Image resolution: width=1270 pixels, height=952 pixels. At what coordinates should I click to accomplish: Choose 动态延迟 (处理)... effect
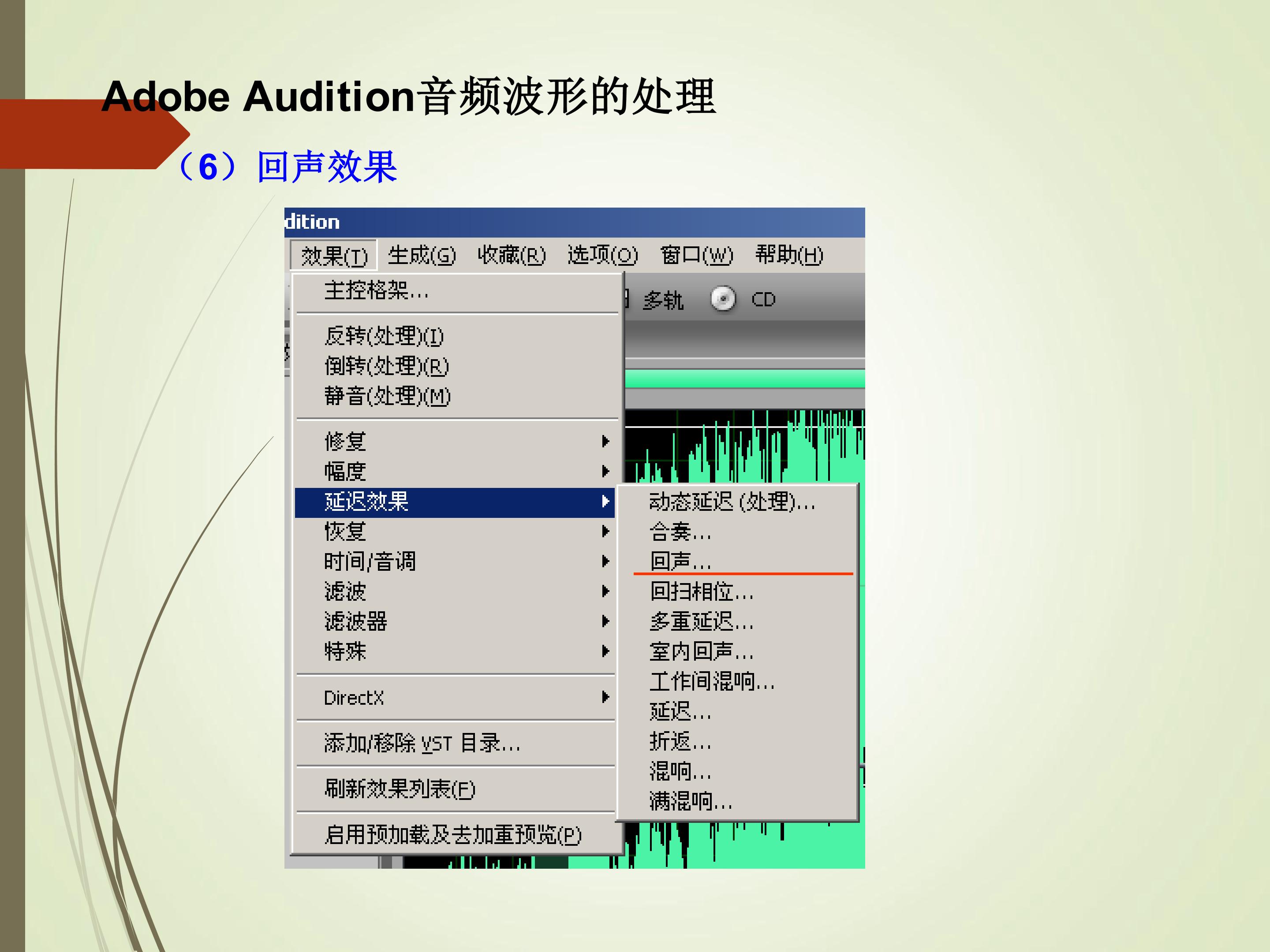point(737,502)
